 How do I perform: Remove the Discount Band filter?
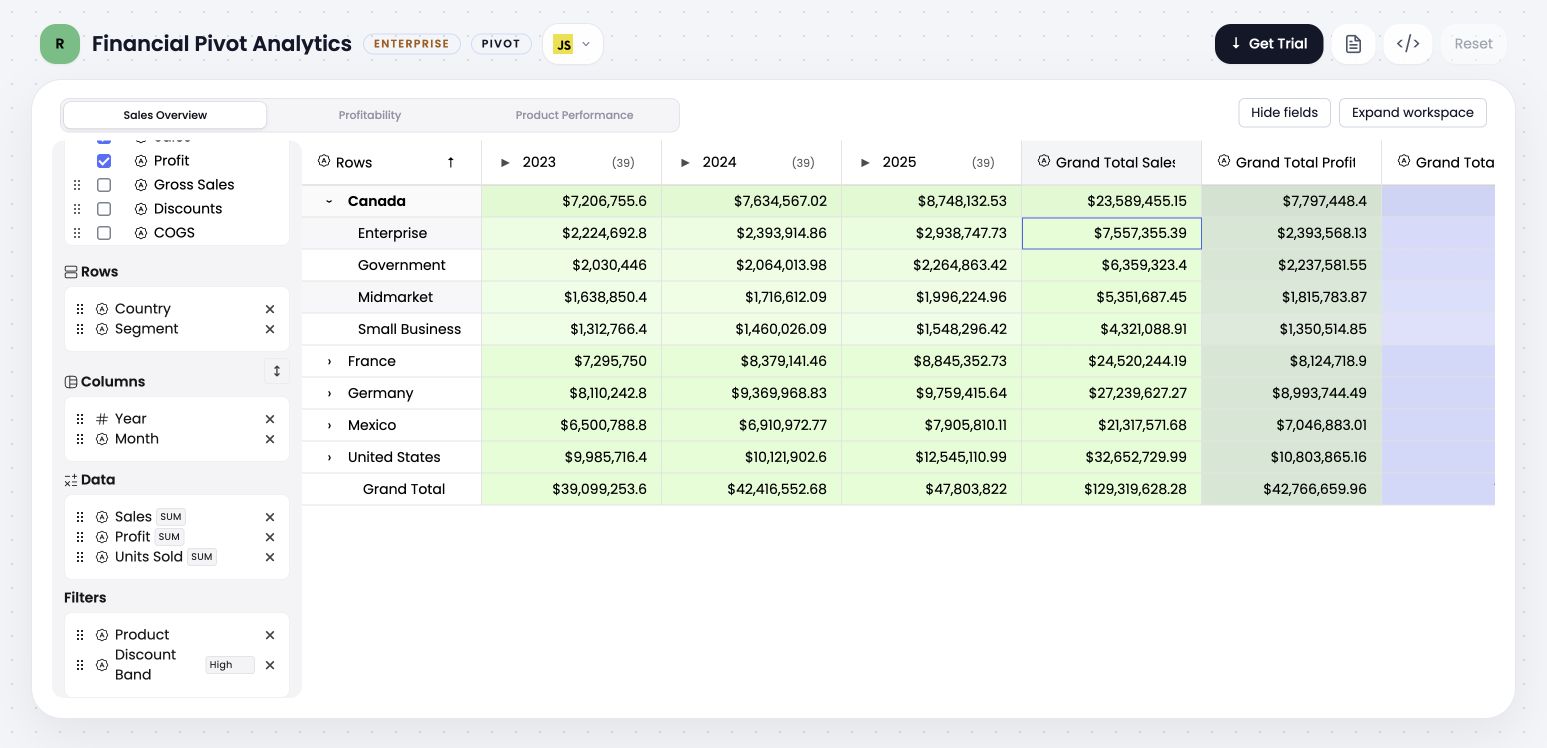tap(270, 665)
